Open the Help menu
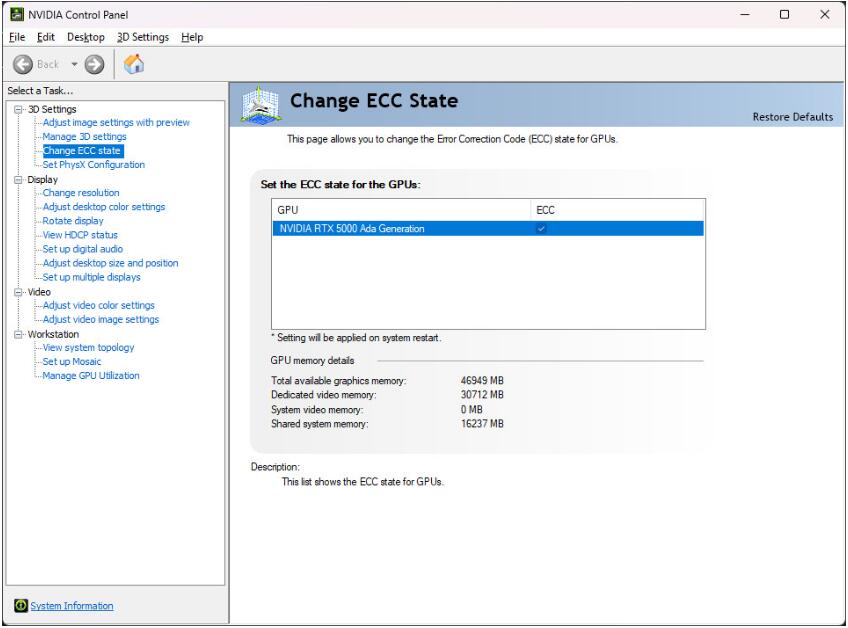This screenshot has width=848, height=628. pyautogui.click(x=192, y=37)
